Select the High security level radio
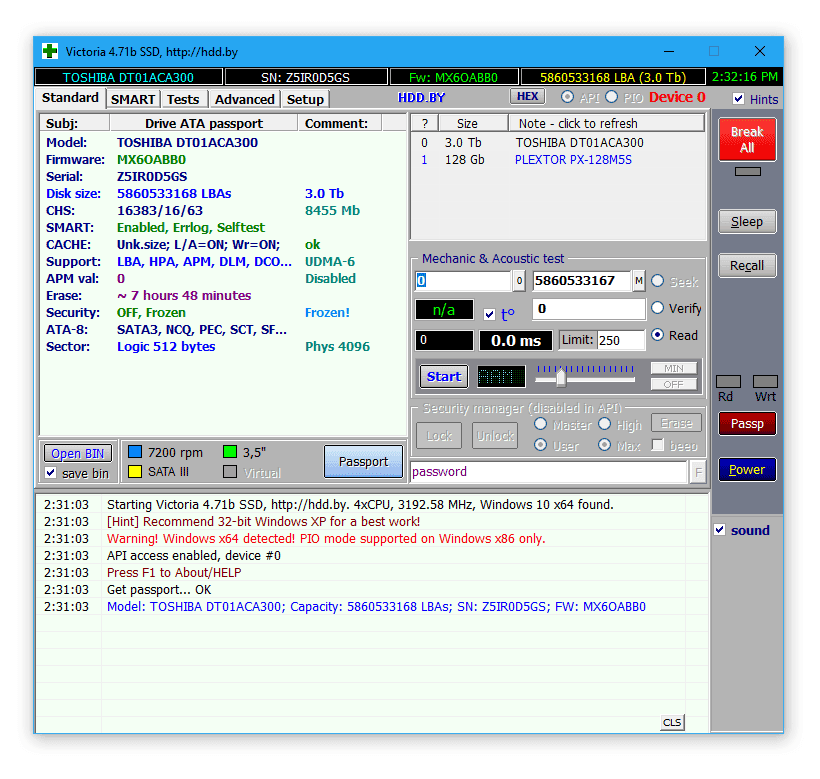The height and width of the screenshot is (779, 820). coord(605,424)
